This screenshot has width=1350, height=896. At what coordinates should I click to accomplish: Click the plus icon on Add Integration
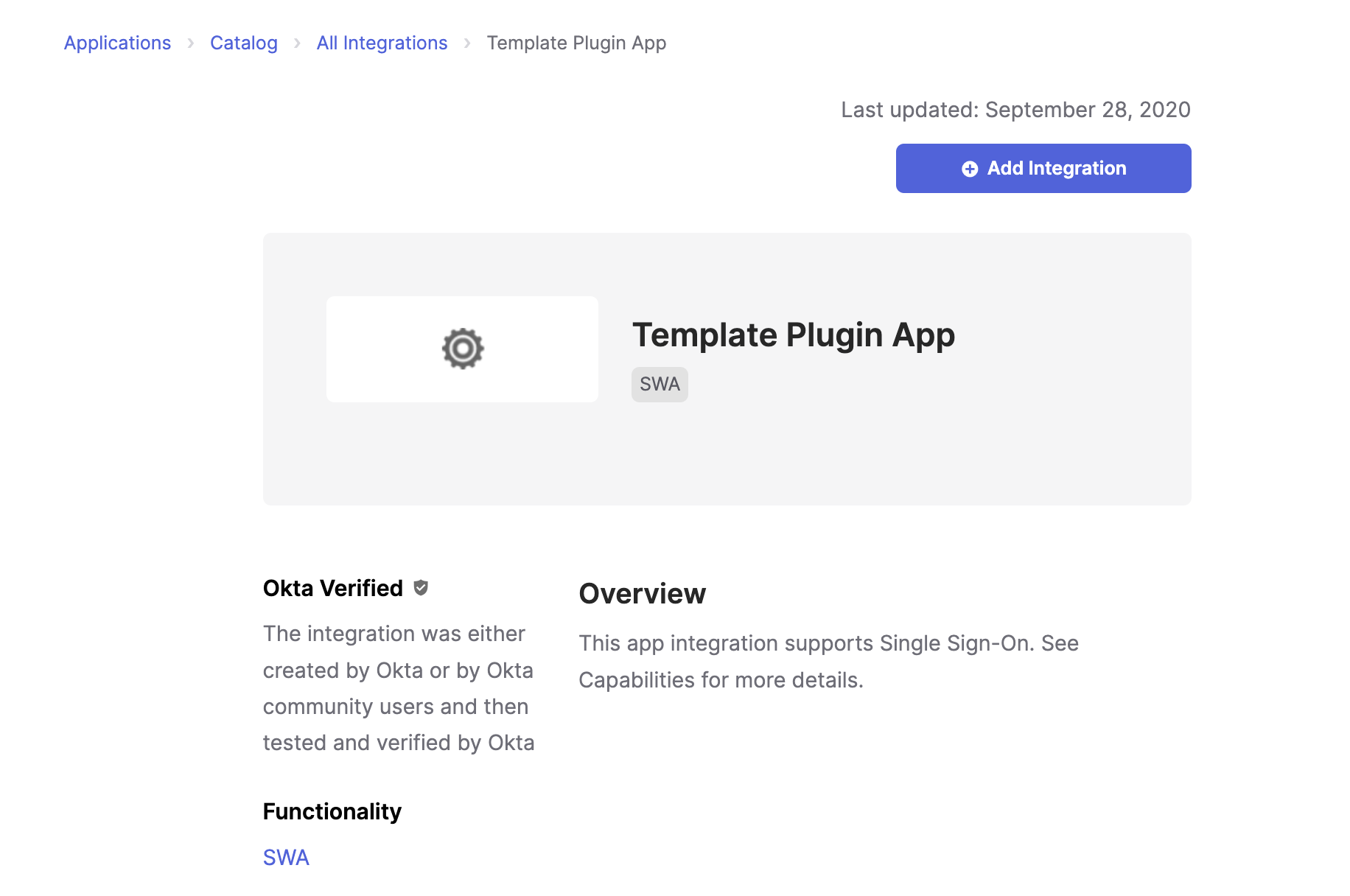pyautogui.click(x=969, y=168)
